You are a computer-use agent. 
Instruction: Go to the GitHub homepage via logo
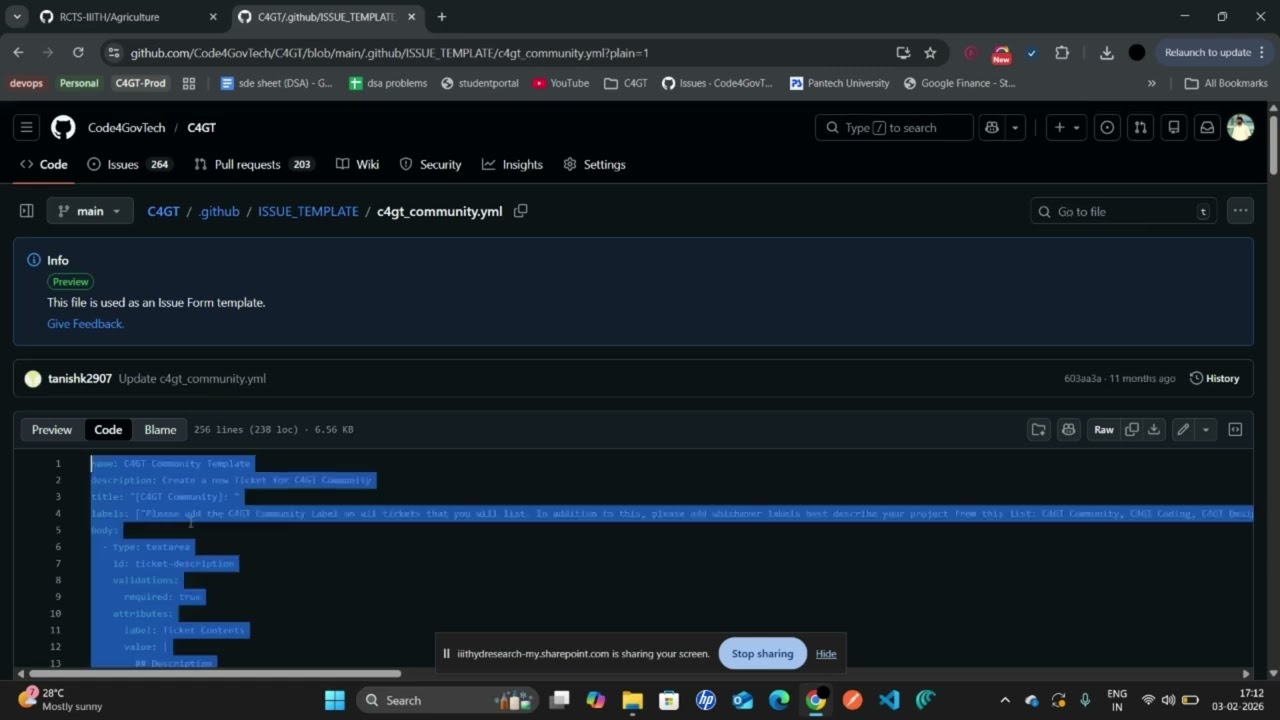[63, 127]
